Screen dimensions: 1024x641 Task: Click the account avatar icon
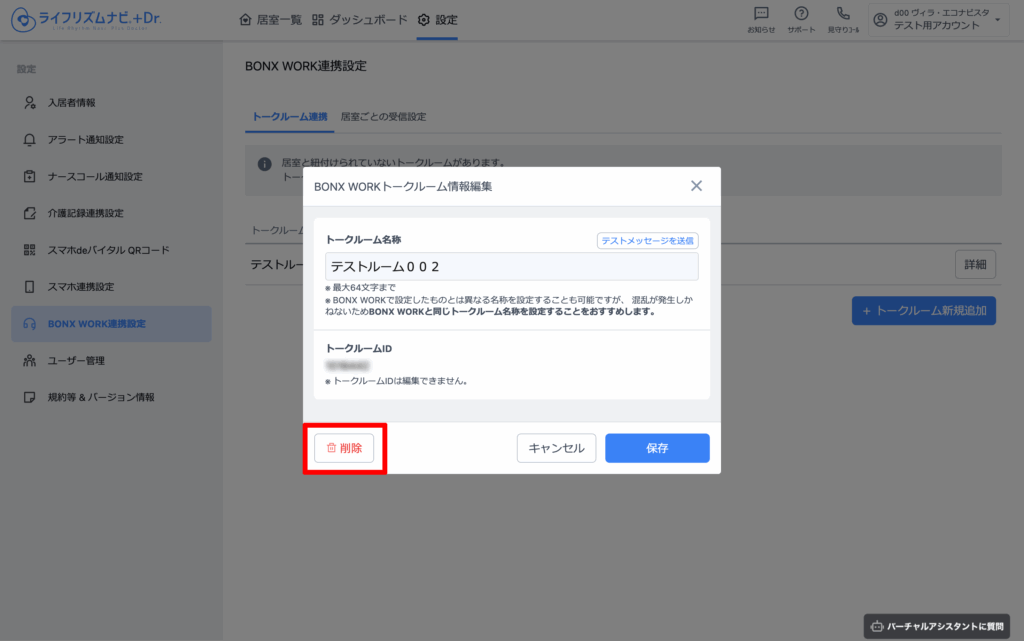pyautogui.click(x=880, y=20)
